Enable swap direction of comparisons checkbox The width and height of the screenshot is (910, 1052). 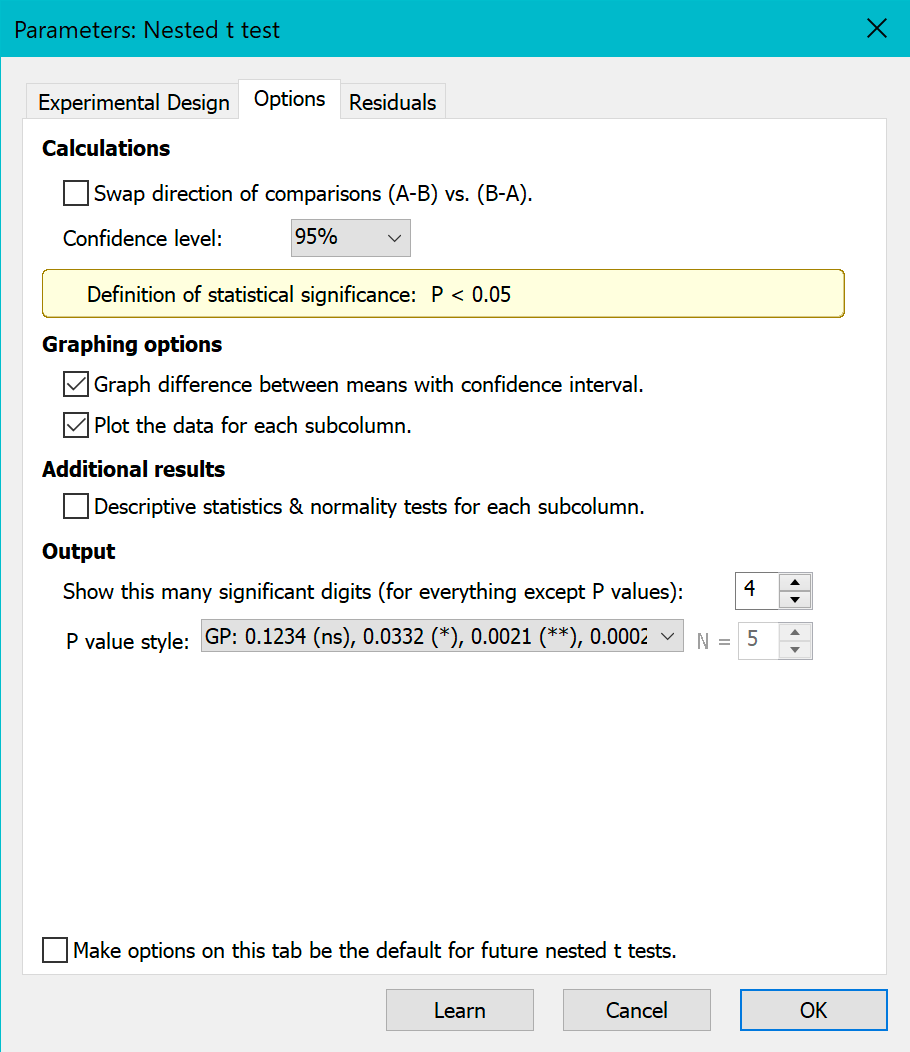pyautogui.click(x=76, y=193)
